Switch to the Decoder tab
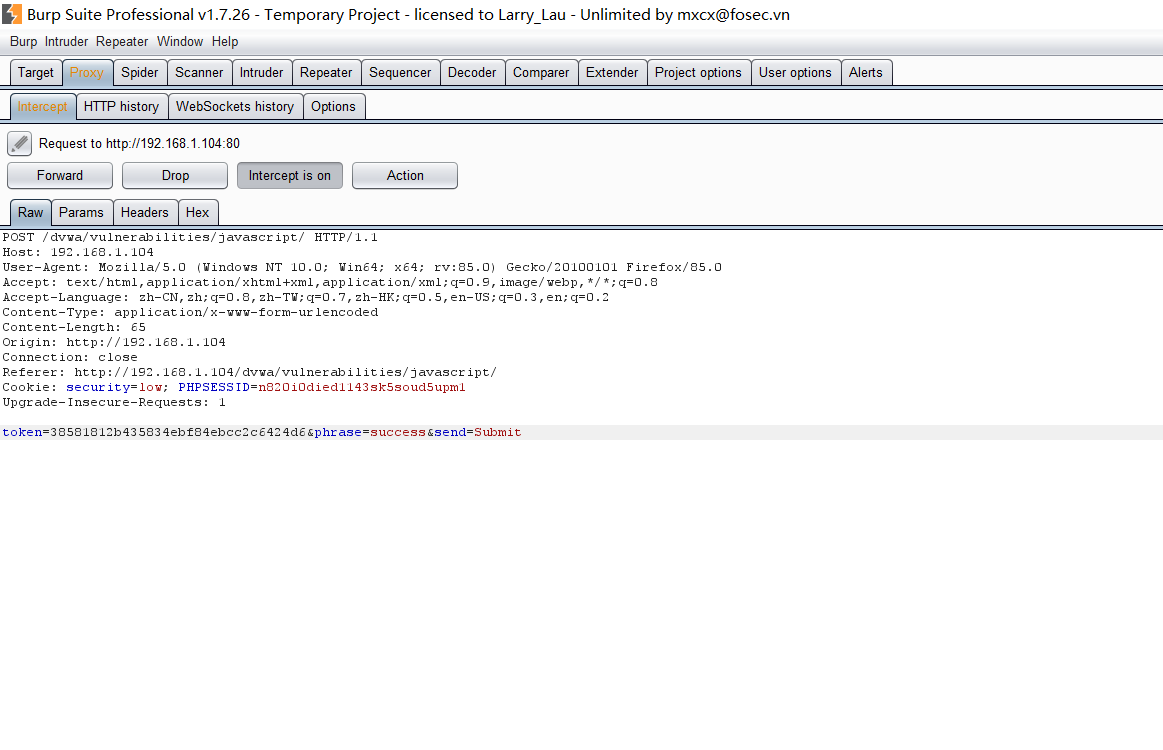Screen dimensions: 1163x750 (472, 72)
